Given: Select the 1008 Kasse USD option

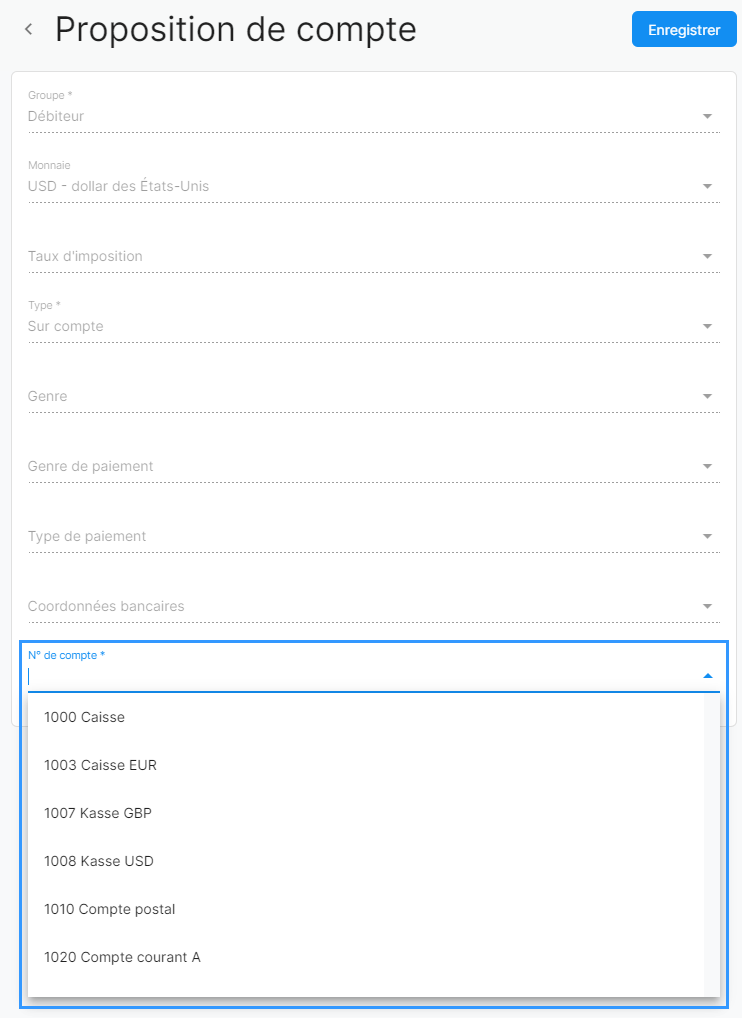Looking at the screenshot, I should coord(99,861).
